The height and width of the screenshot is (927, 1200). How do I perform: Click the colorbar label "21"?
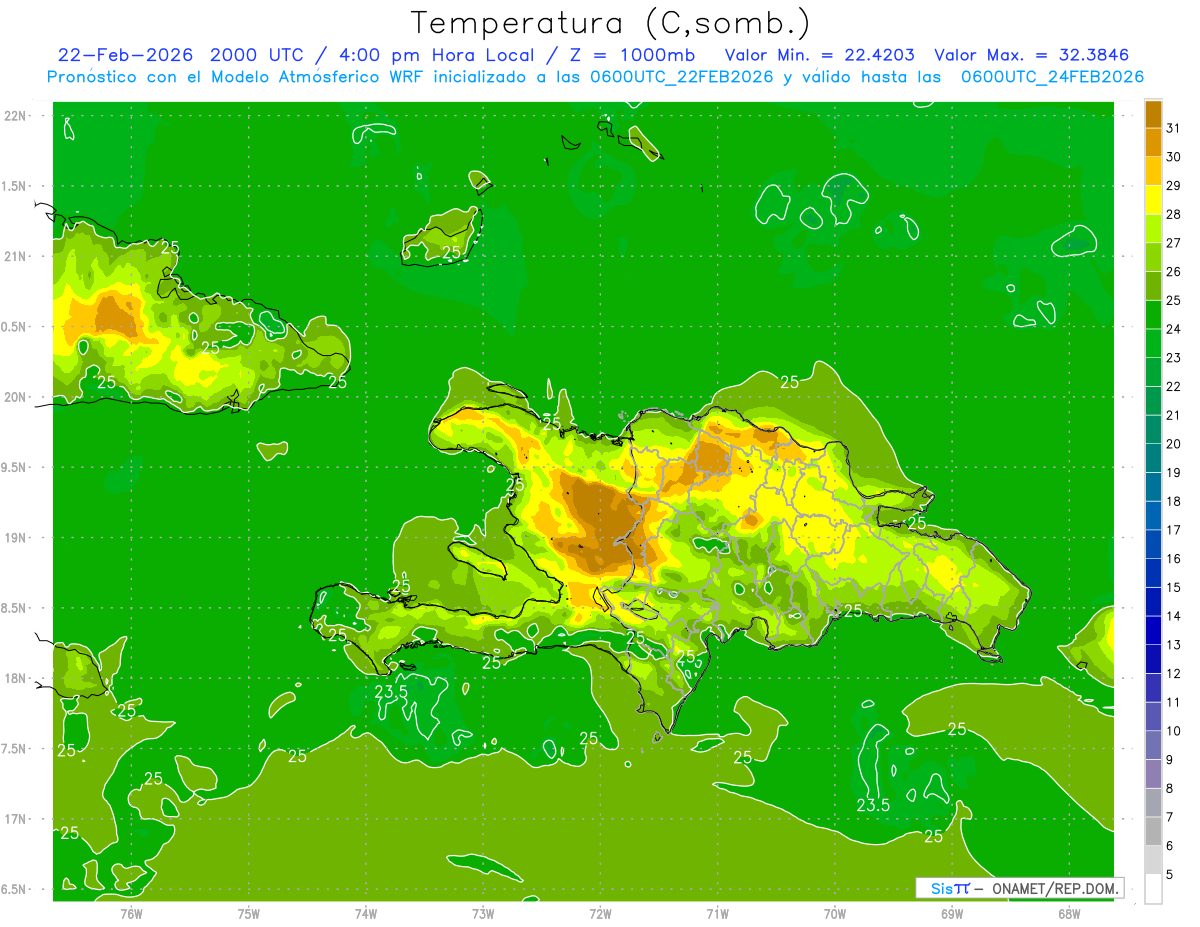point(1174,415)
